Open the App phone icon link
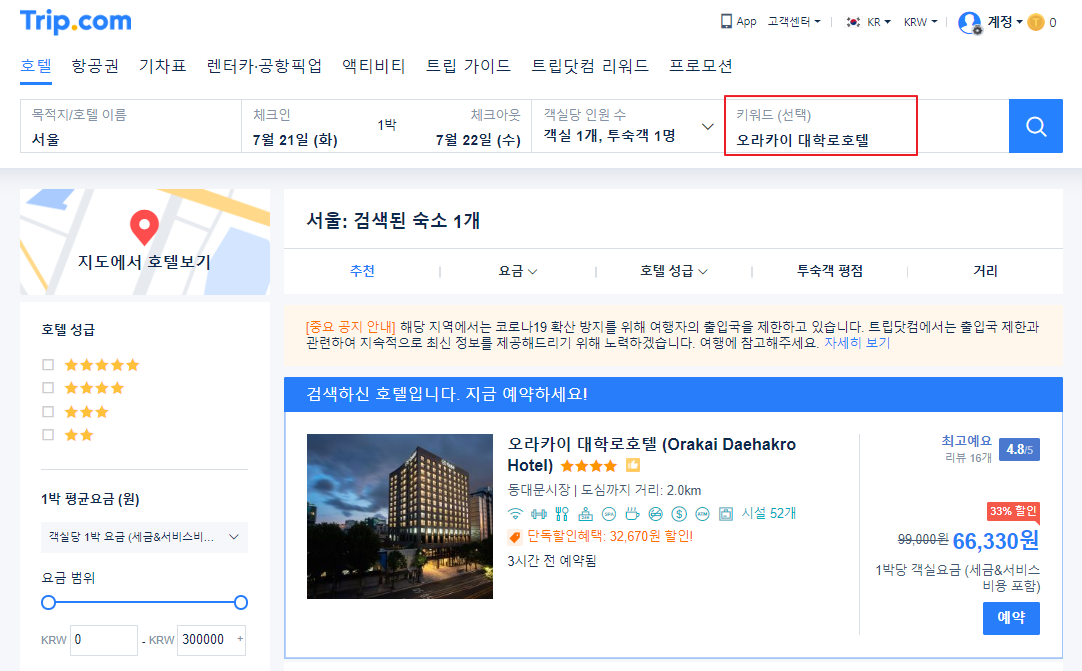The height and width of the screenshot is (671, 1082). (x=726, y=21)
